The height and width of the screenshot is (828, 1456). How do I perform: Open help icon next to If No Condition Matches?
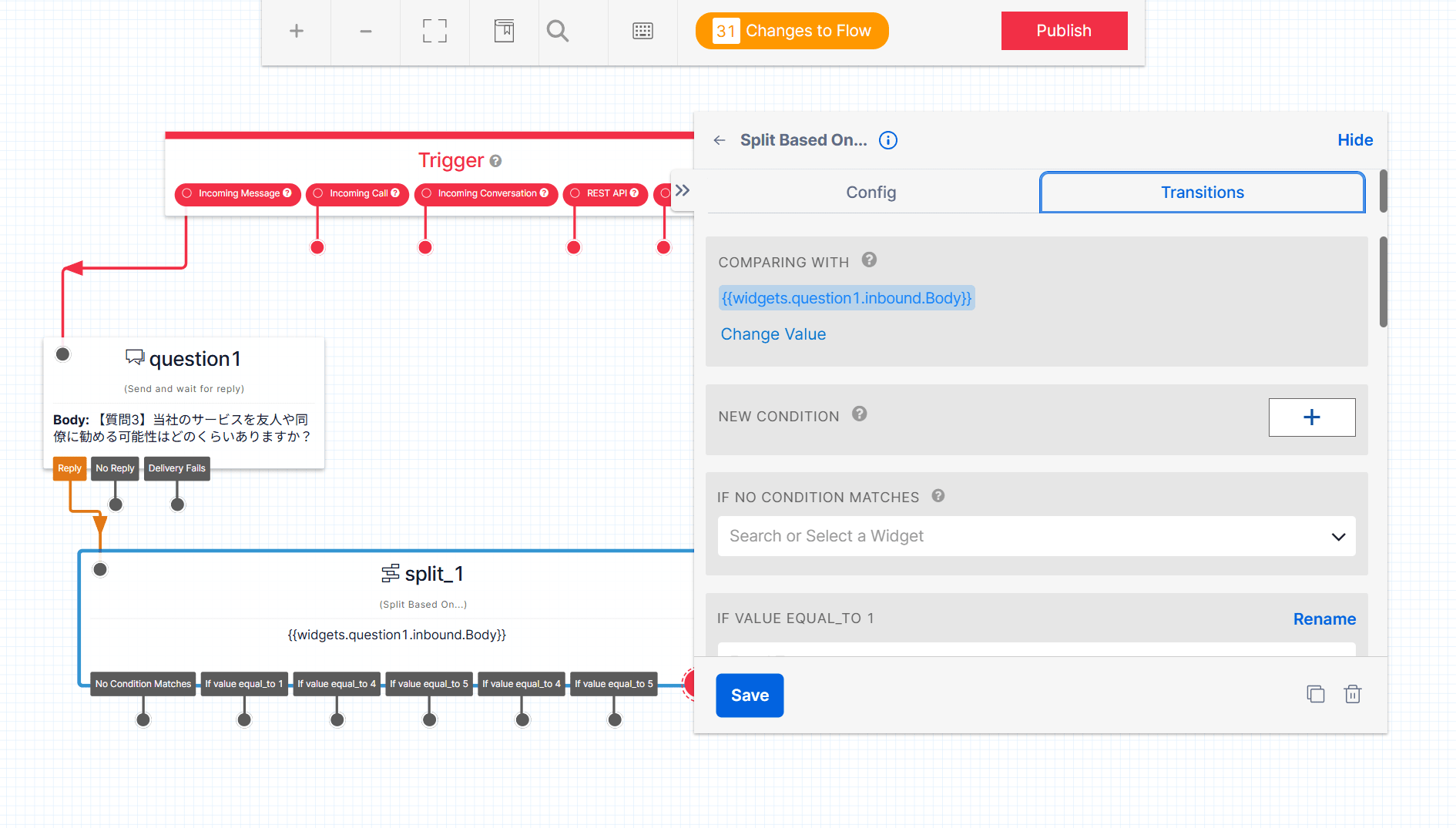pos(938,496)
